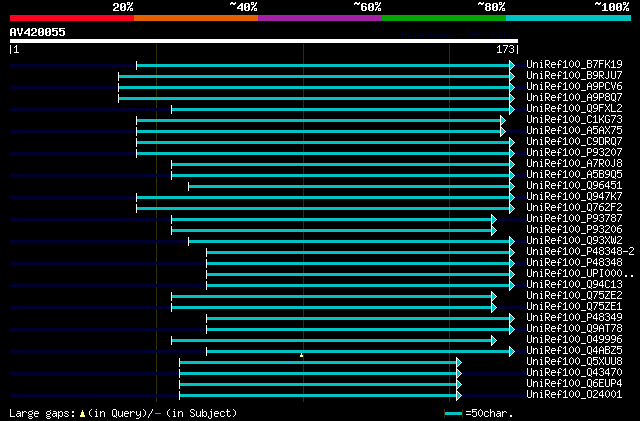The image size is (640, 421).
Task: Open UniRef100_Q5XUU8 label
Action: 574,362
